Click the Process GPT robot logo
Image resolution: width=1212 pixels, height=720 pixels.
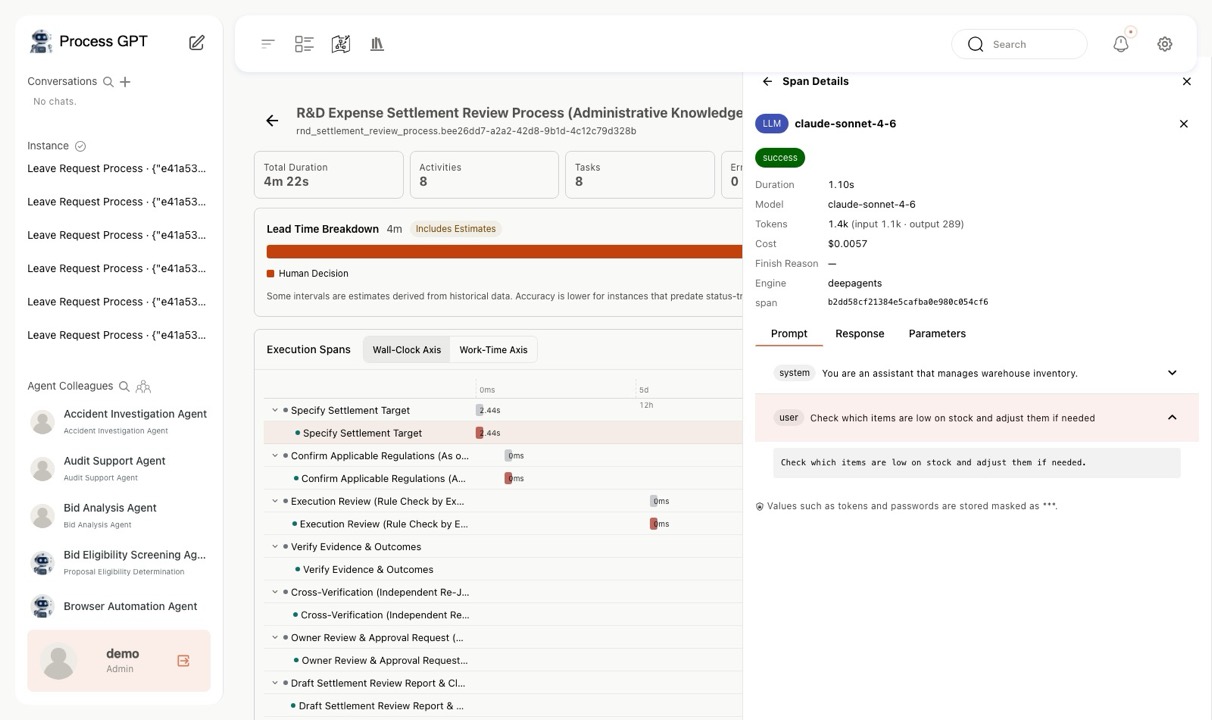[41, 41]
